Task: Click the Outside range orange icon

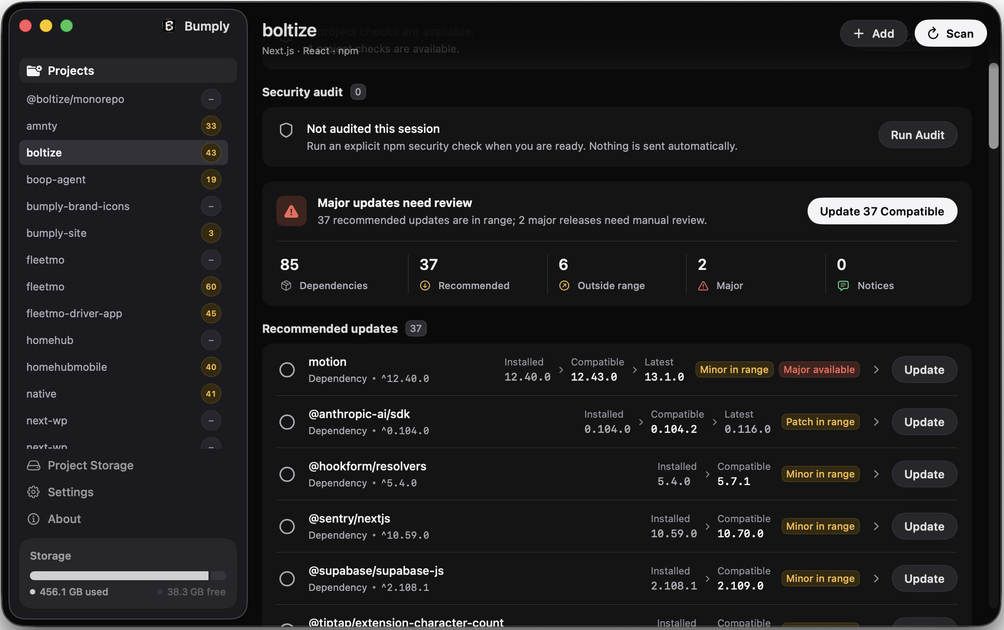Action: tap(564, 286)
